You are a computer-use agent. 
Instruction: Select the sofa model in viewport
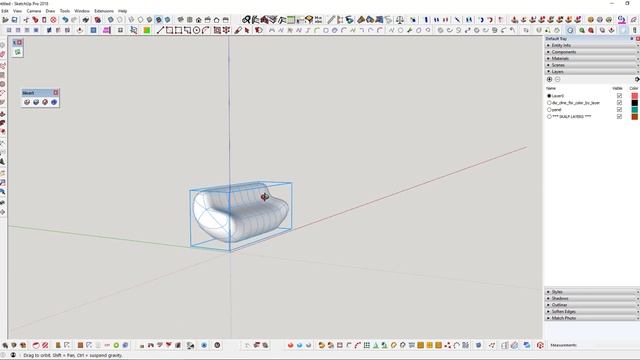tap(241, 212)
